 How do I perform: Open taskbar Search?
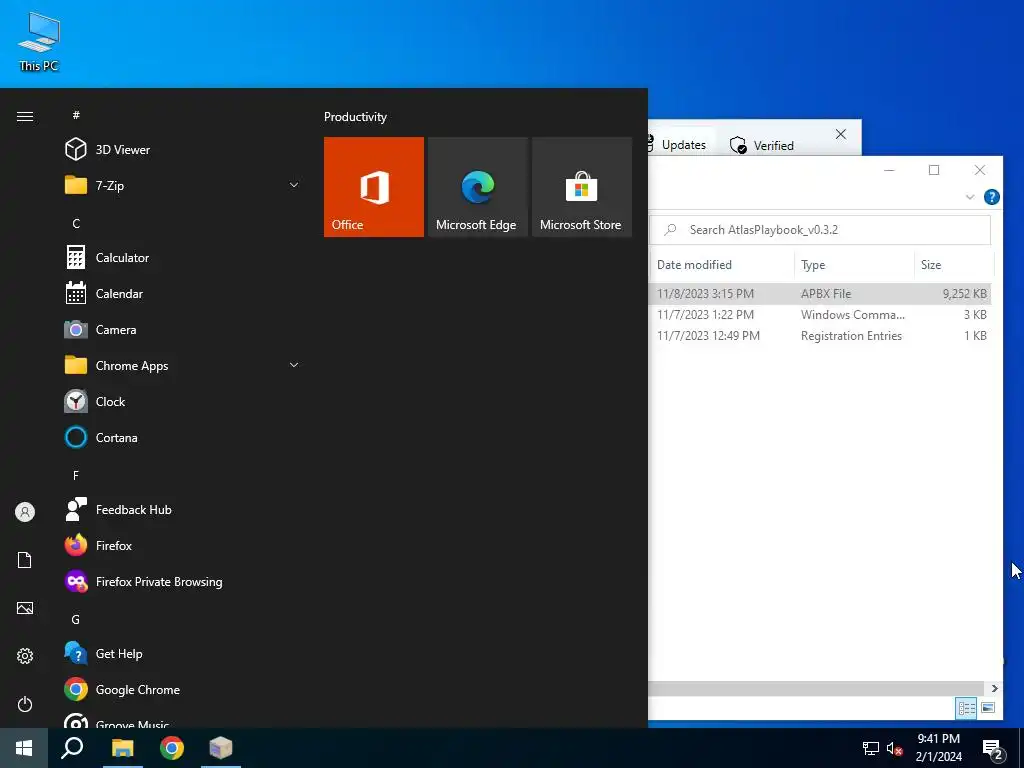(72, 748)
